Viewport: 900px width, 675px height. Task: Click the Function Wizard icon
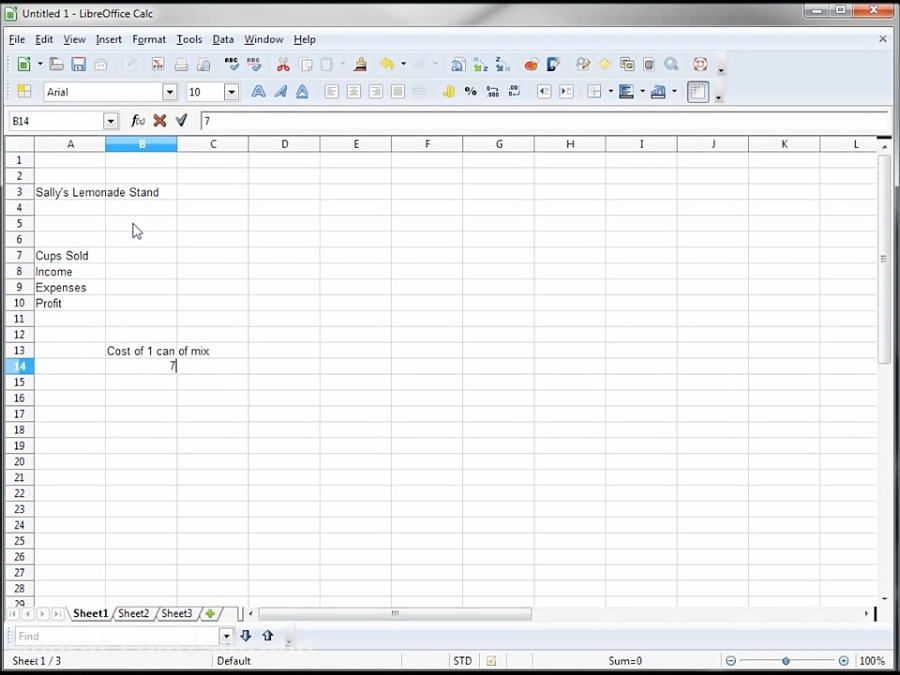[x=138, y=121]
